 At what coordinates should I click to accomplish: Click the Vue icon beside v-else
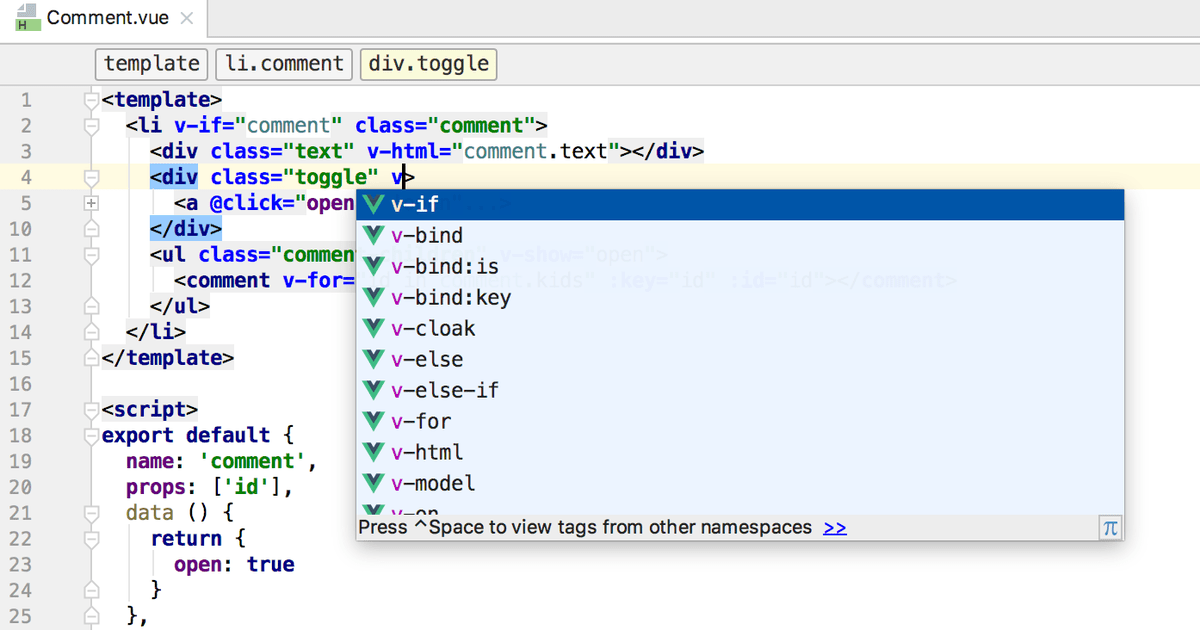[373, 359]
